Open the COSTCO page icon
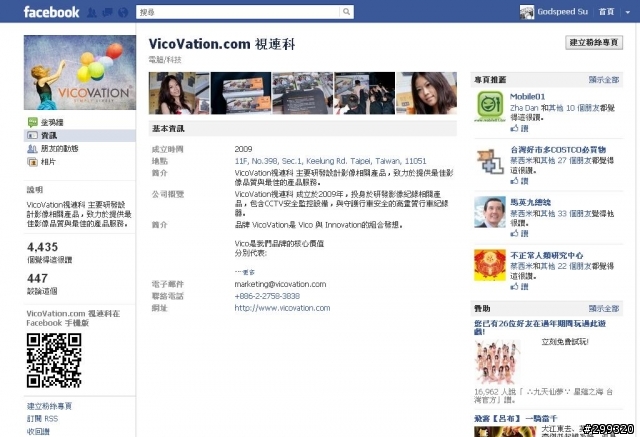This screenshot has width=640, height=437. 490,160
